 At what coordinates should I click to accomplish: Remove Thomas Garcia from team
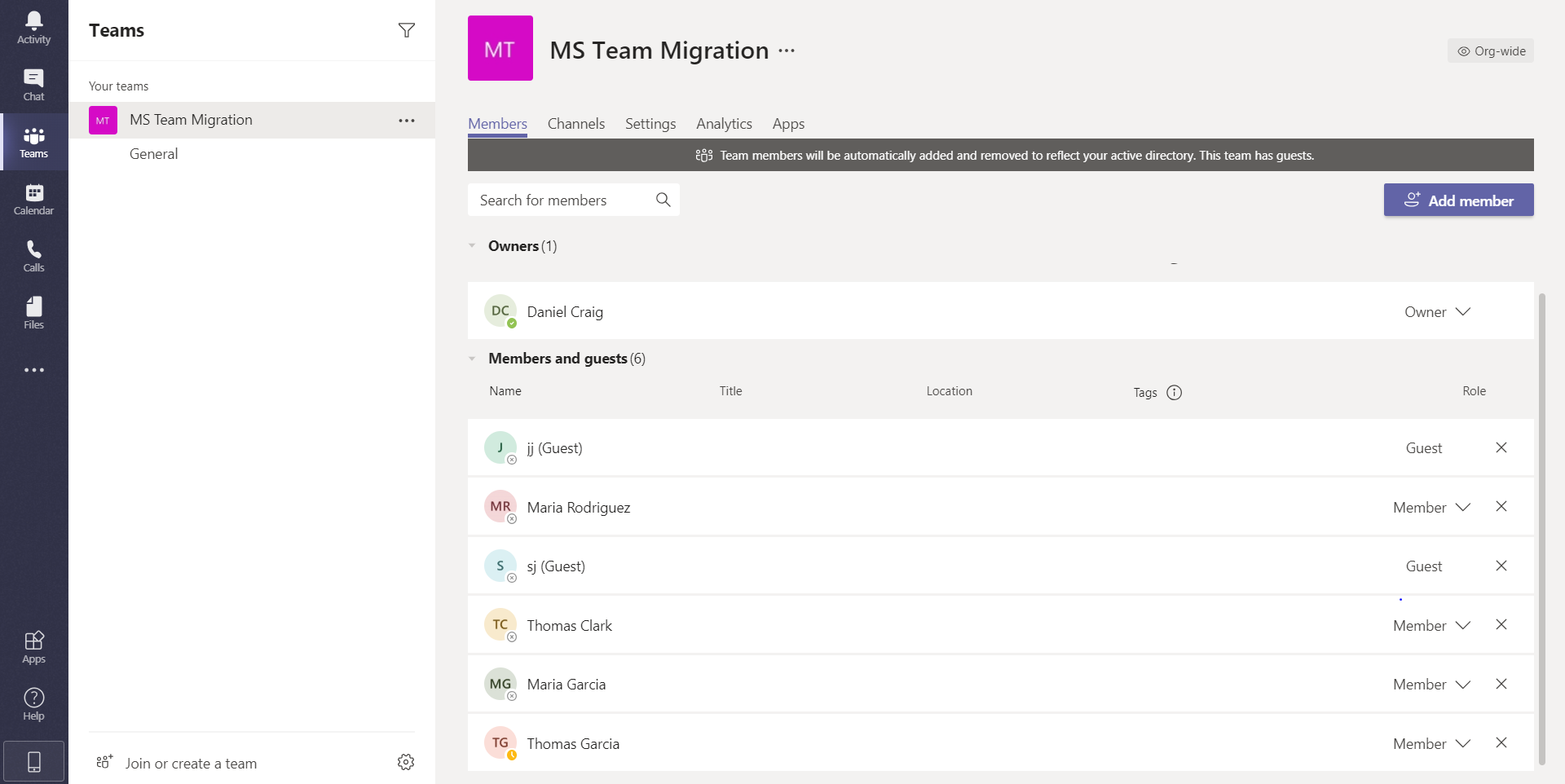tap(1501, 743)
